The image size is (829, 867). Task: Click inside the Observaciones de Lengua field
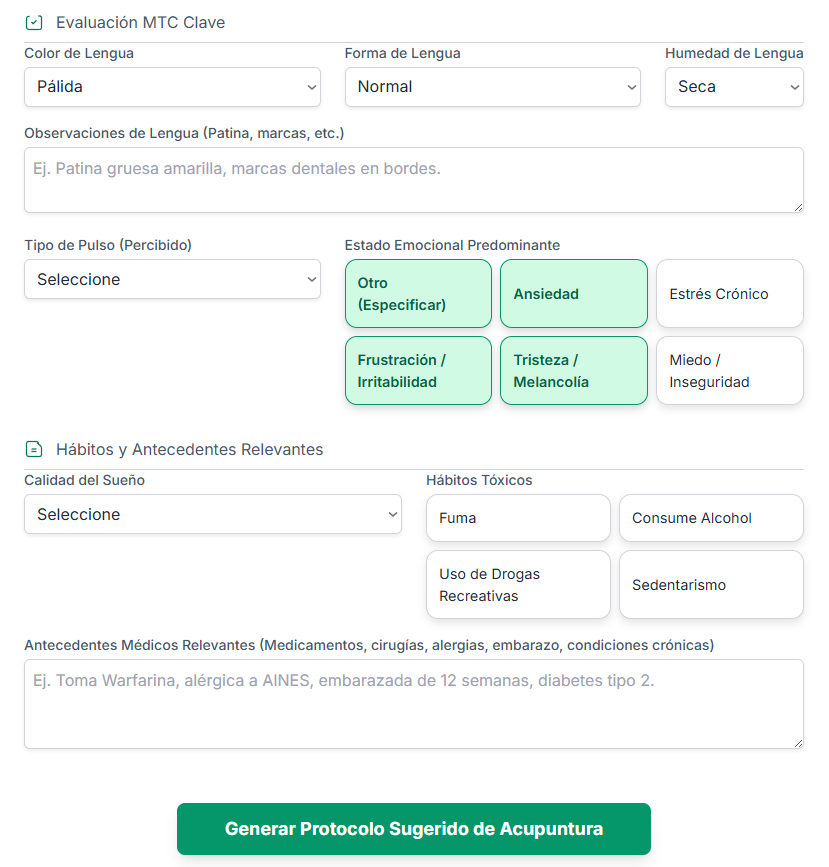pos(413,180)
